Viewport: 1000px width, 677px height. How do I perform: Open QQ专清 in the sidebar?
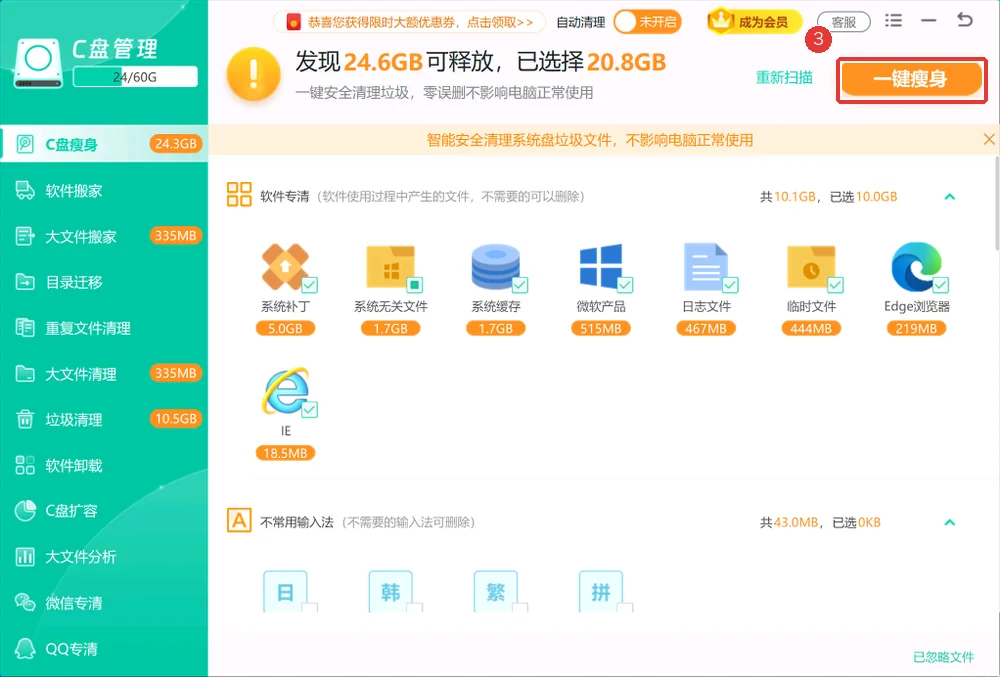point(104,649)
